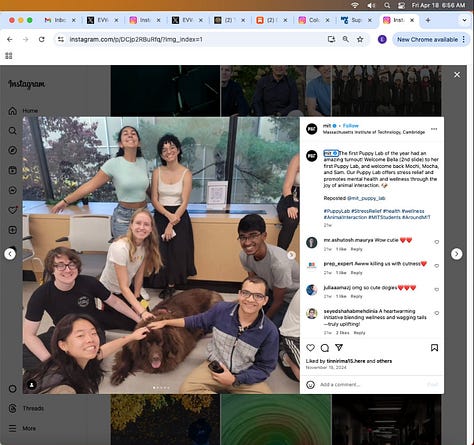The height and width of the screenshot is (445, 474).
Task: Close the post overlay with X
Action: (457, 75)
